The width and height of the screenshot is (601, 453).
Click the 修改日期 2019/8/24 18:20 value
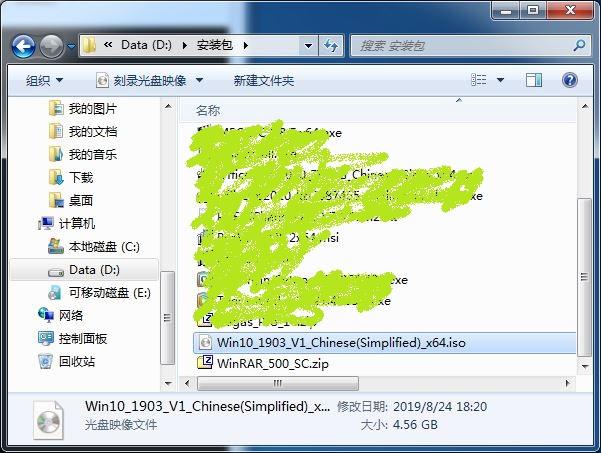click(440, 407)
